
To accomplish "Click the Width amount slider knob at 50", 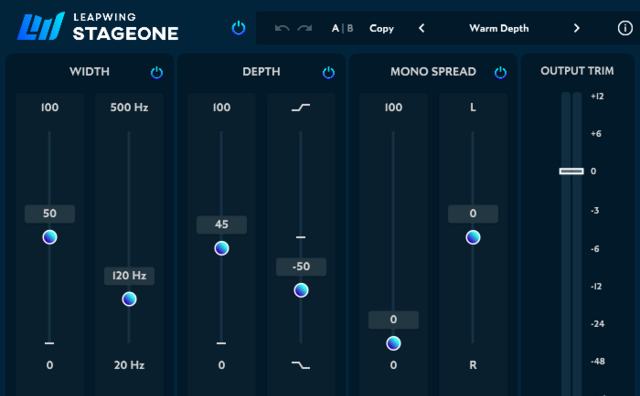I will 50,237.
